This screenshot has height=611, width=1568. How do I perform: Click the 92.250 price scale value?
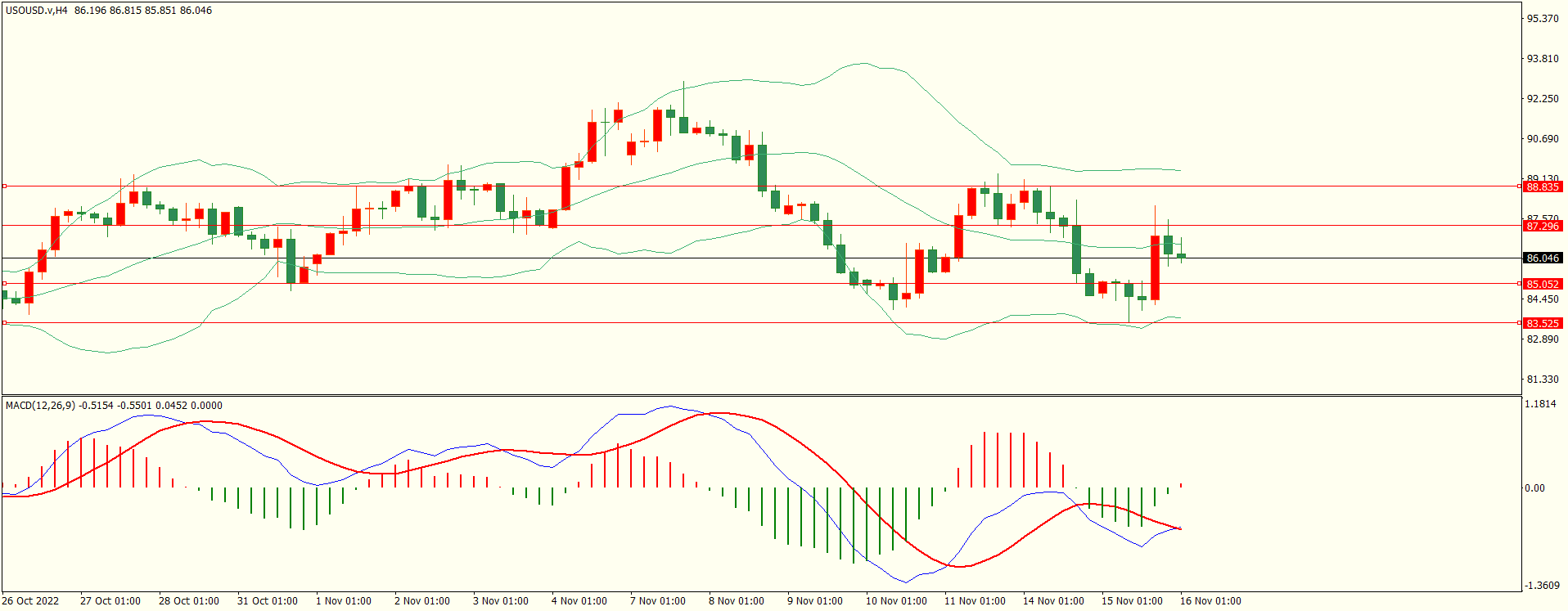coord(1543,99)
